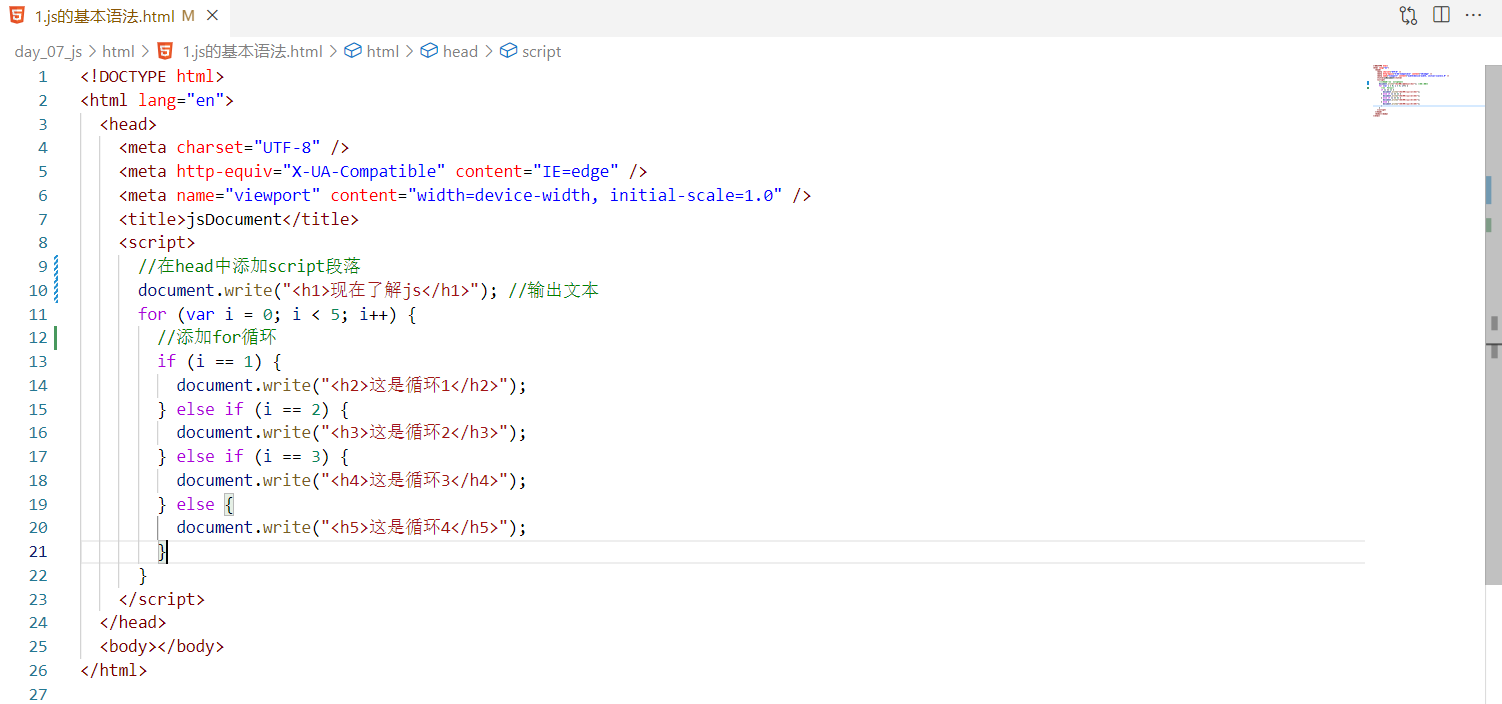Click closing brace on line 22

143,575
